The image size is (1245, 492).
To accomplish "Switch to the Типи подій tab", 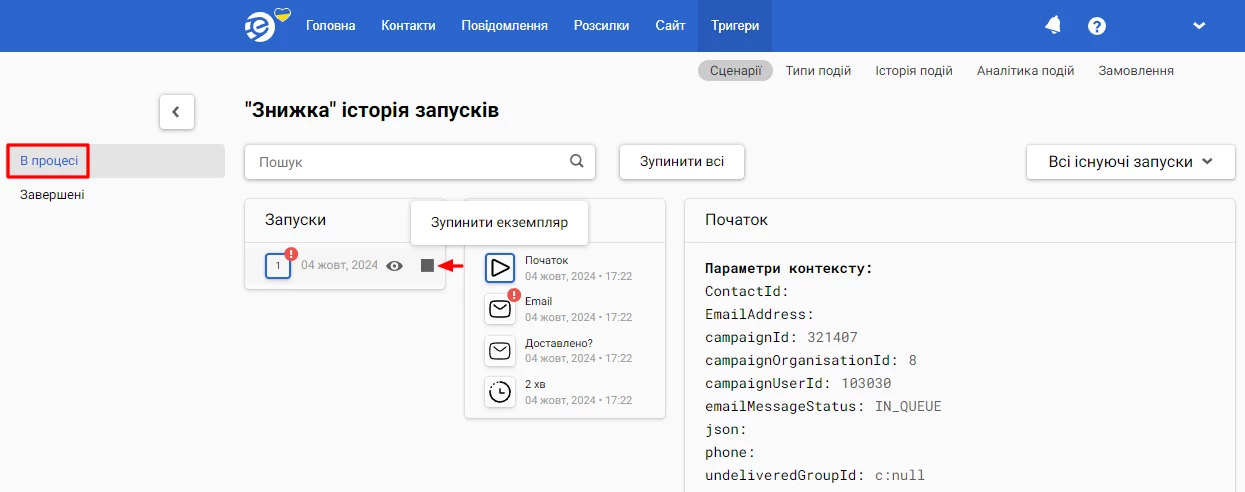I will tap(818, 71).
